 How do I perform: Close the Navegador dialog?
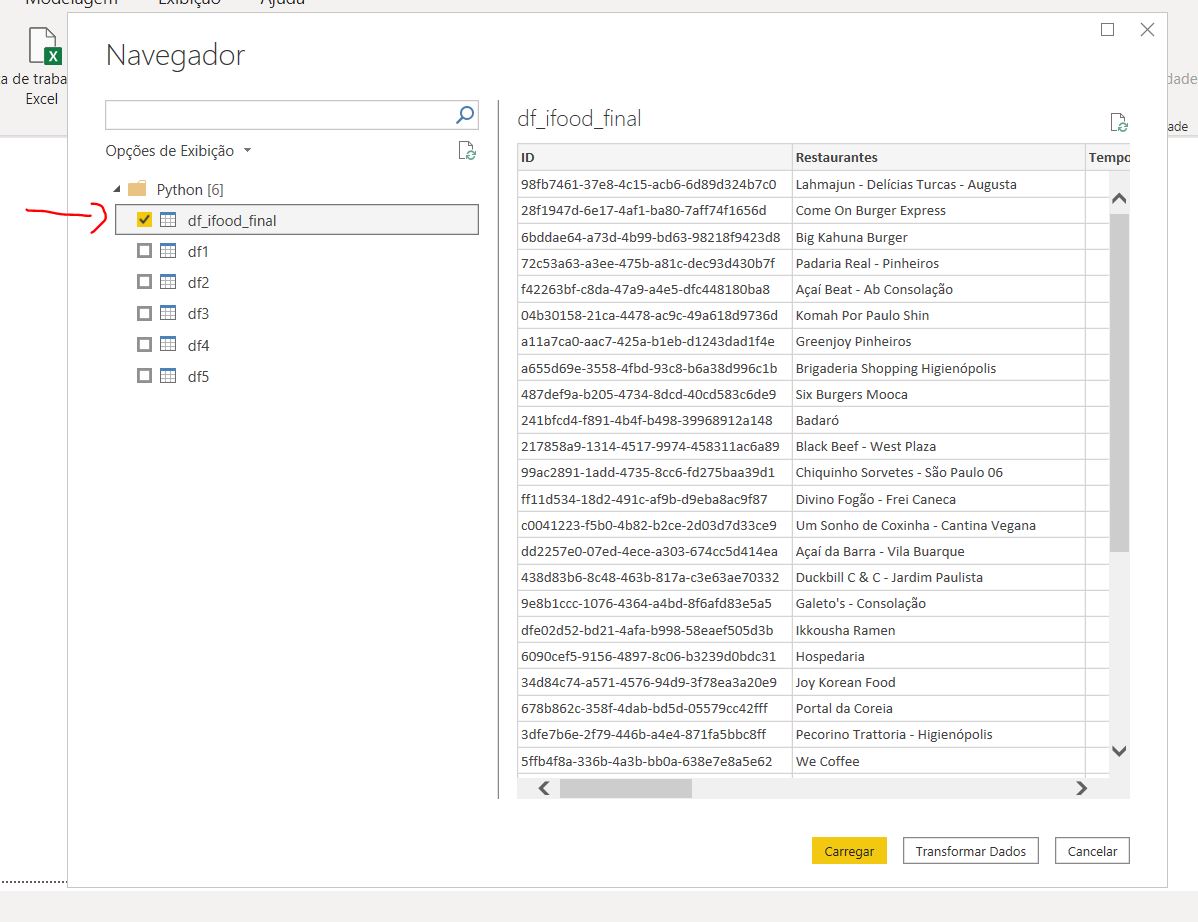pos(1147,30)
